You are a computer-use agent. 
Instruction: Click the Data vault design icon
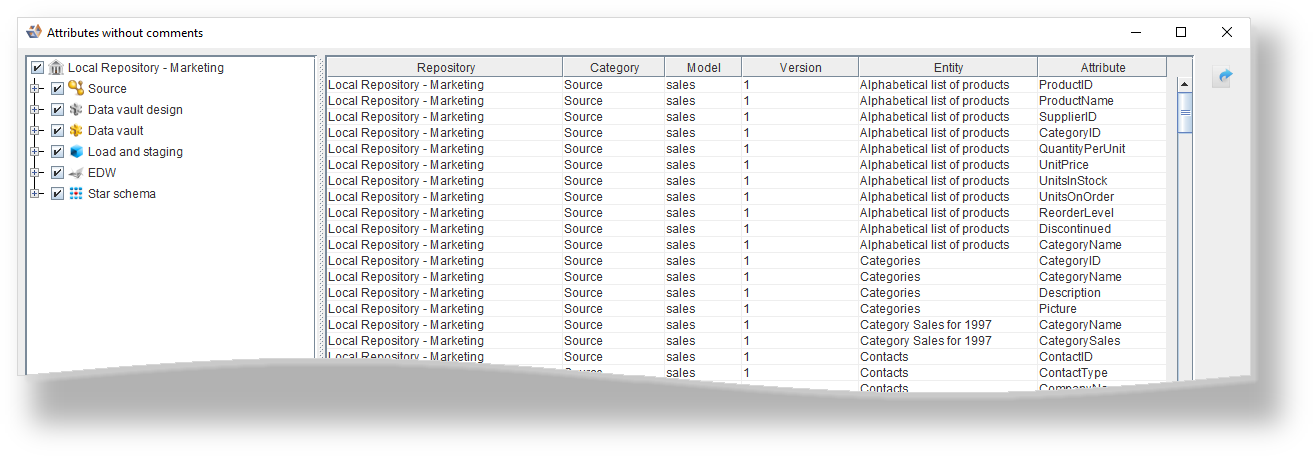point(76,110)
